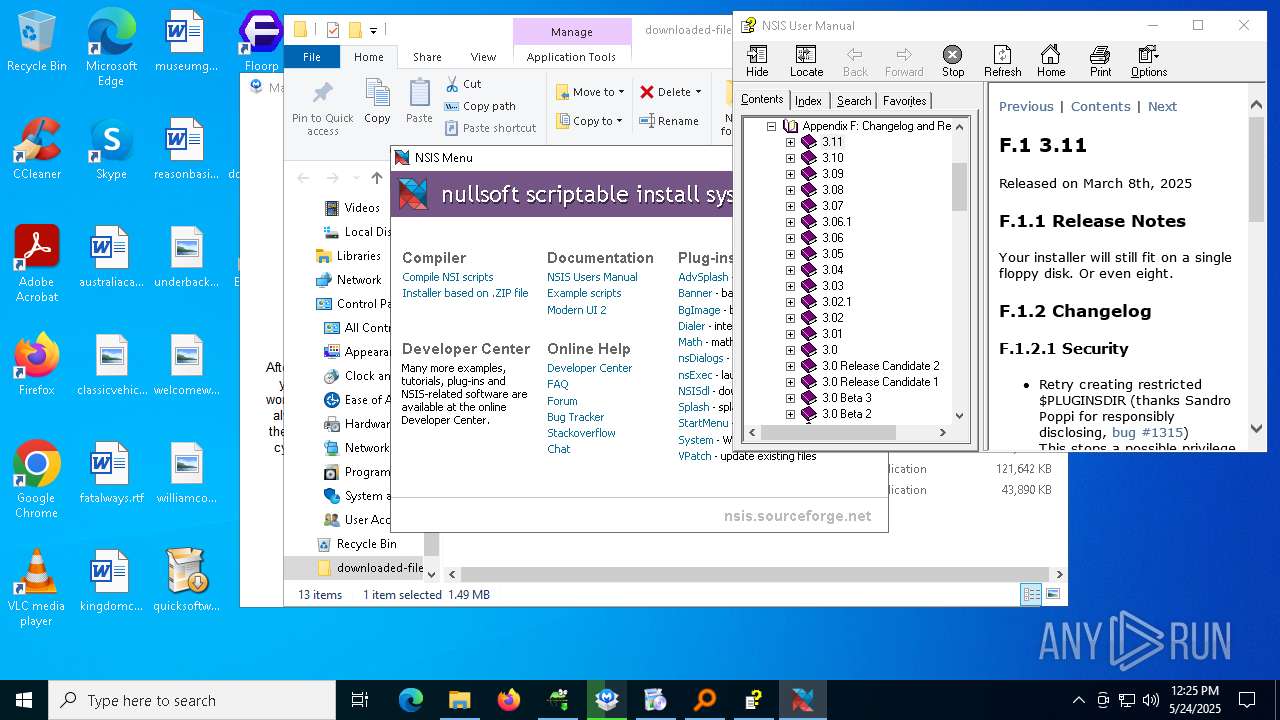Image resolution: width=1280 pixels, height=720 pixels.
Task: Open the Move to dropdown
Action: tap(589, 92)
